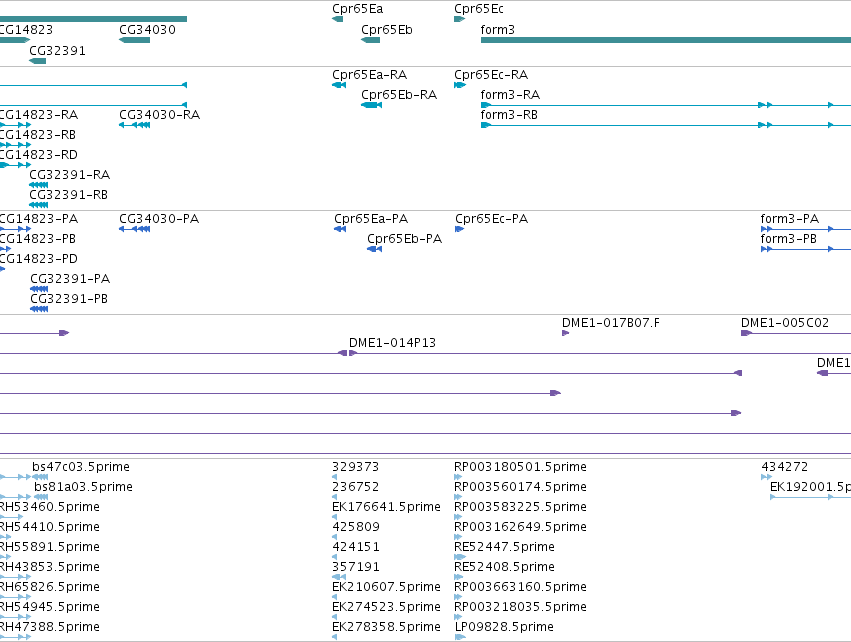Select the EK278358.5prime EST label
Image resolution: width=851 pixels, height=642 pixels.
[386, 627]
